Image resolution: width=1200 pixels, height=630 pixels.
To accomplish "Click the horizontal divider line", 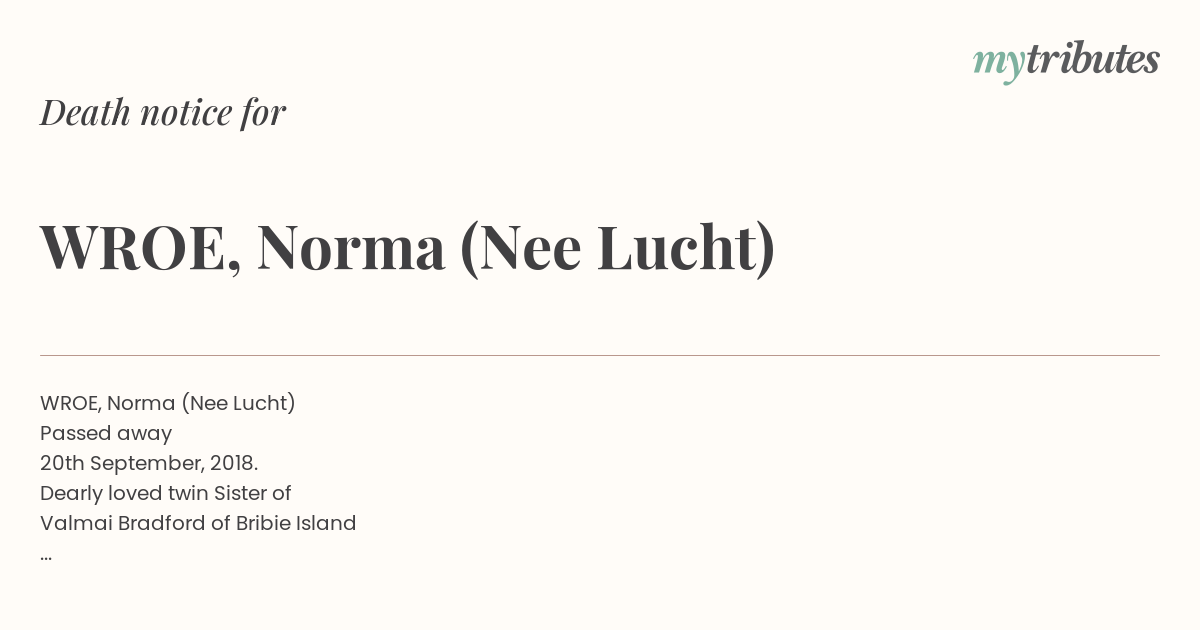I will coord(600,355).
